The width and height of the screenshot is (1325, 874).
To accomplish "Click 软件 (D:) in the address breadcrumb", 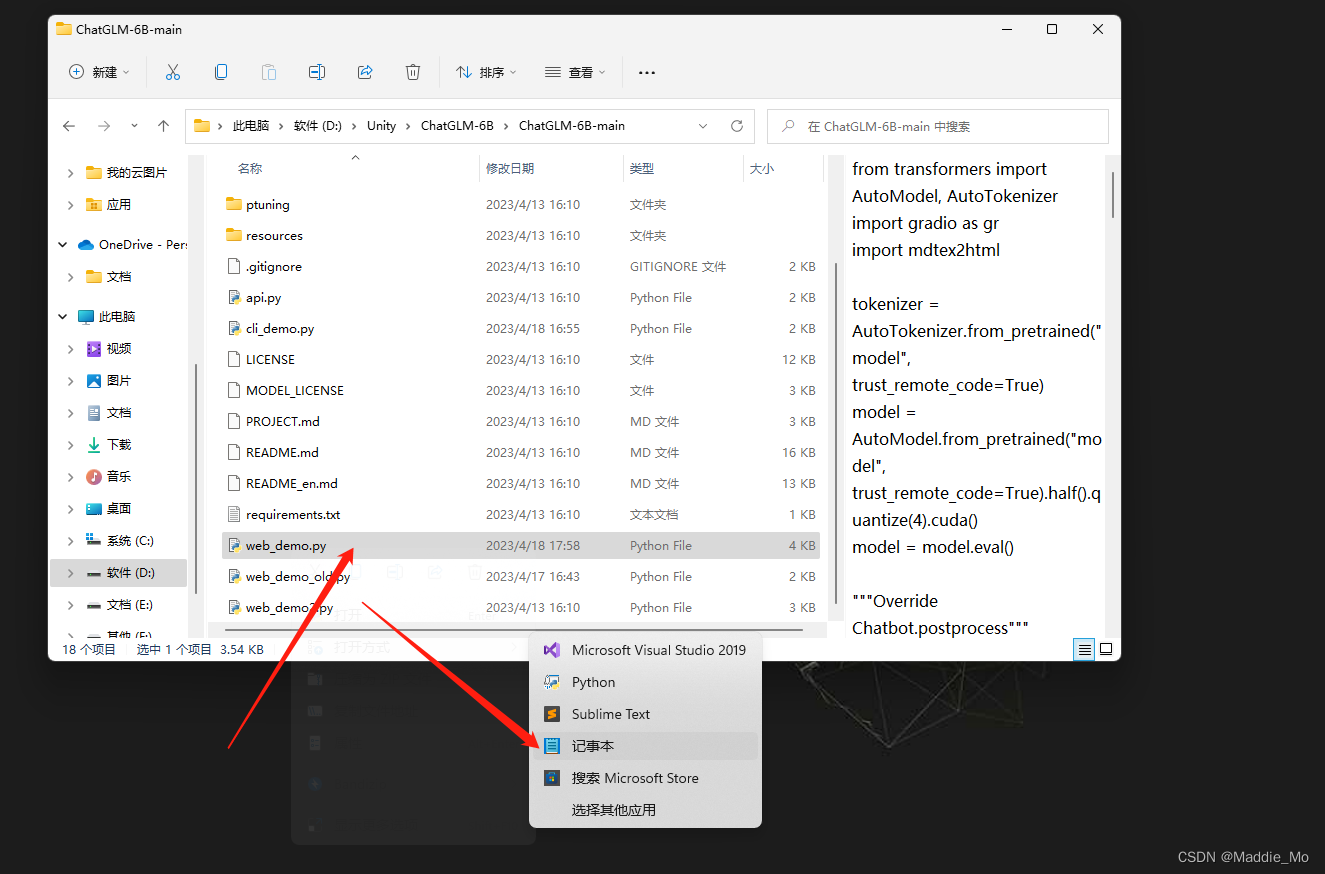I will tap(318, 126).
